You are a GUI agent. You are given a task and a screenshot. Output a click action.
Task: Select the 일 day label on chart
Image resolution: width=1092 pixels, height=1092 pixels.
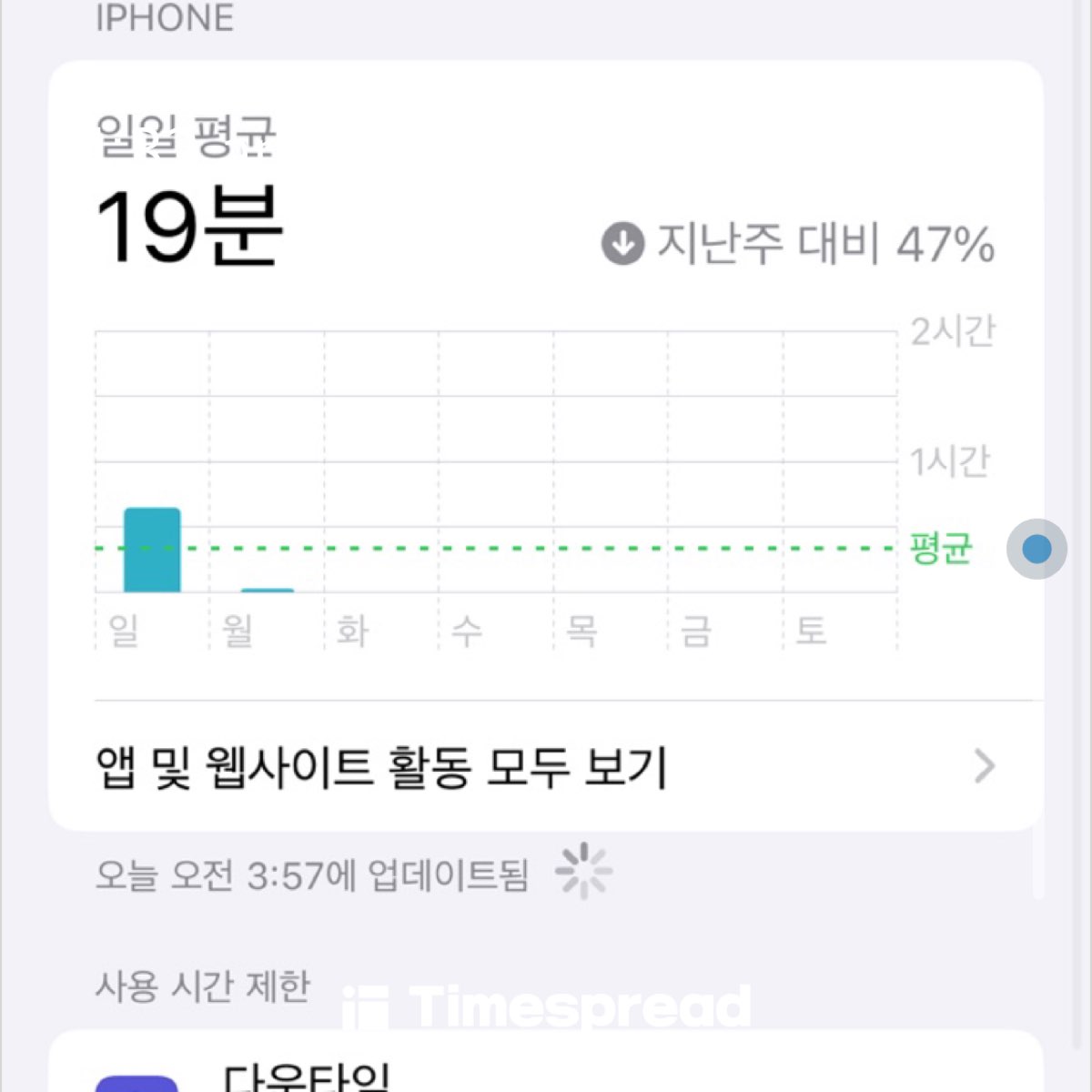125,630
